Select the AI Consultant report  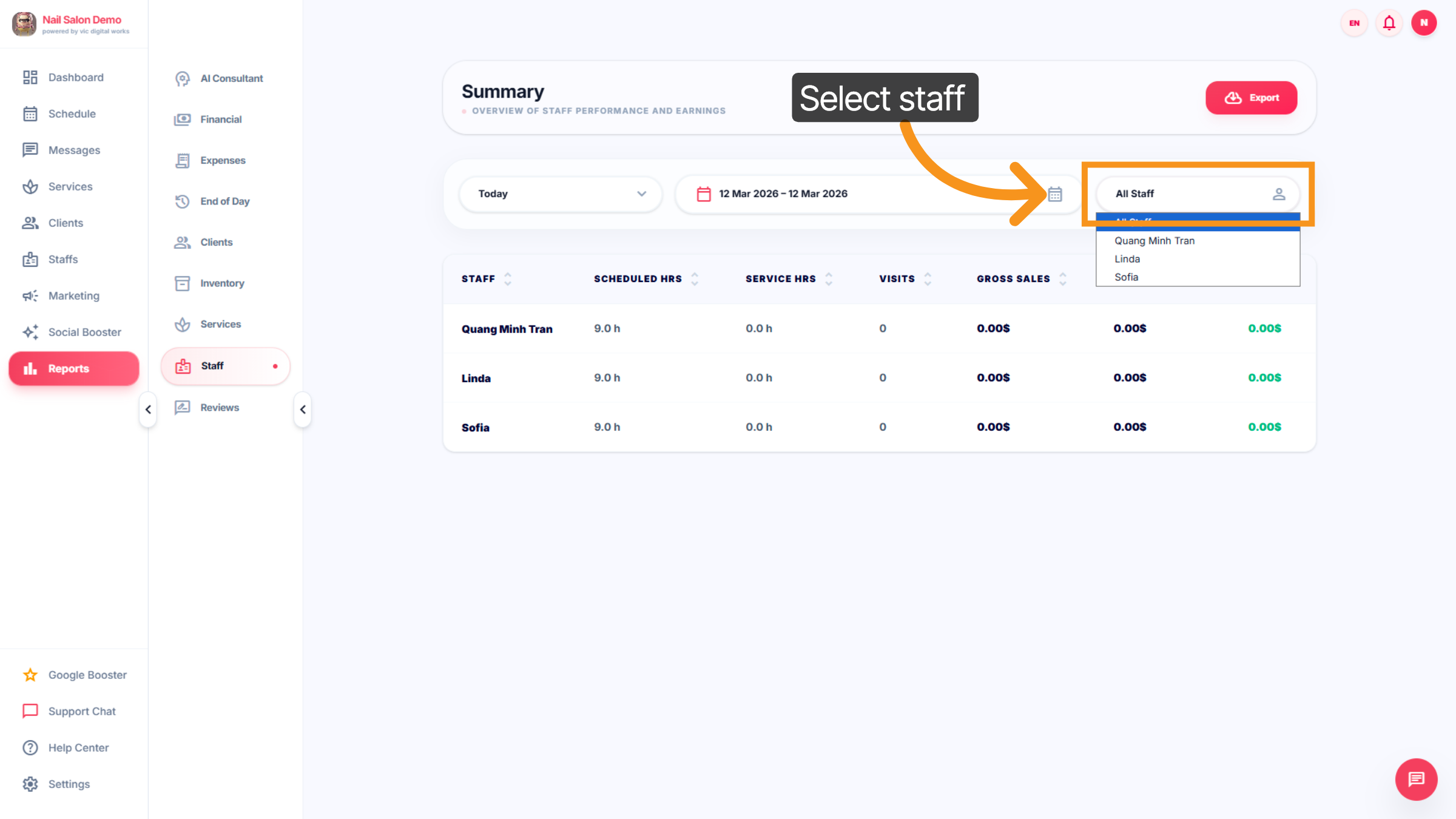click(231, 78)
